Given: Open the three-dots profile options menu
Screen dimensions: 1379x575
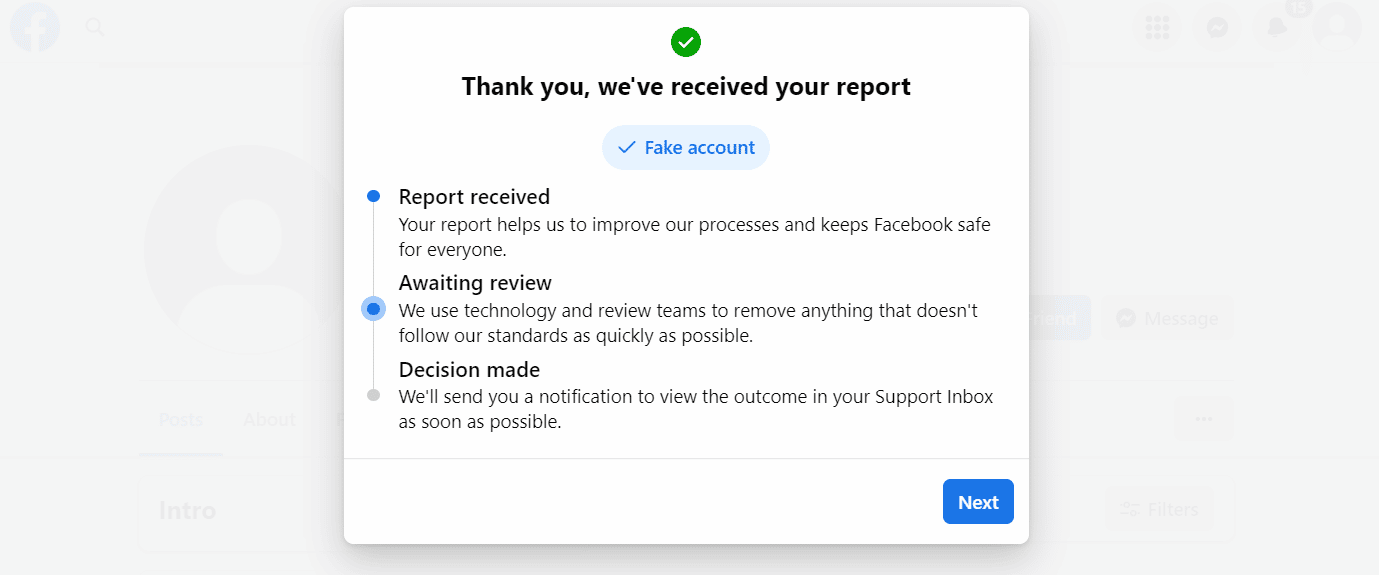Looking at the screenshot, I should tap(1204, 419).
